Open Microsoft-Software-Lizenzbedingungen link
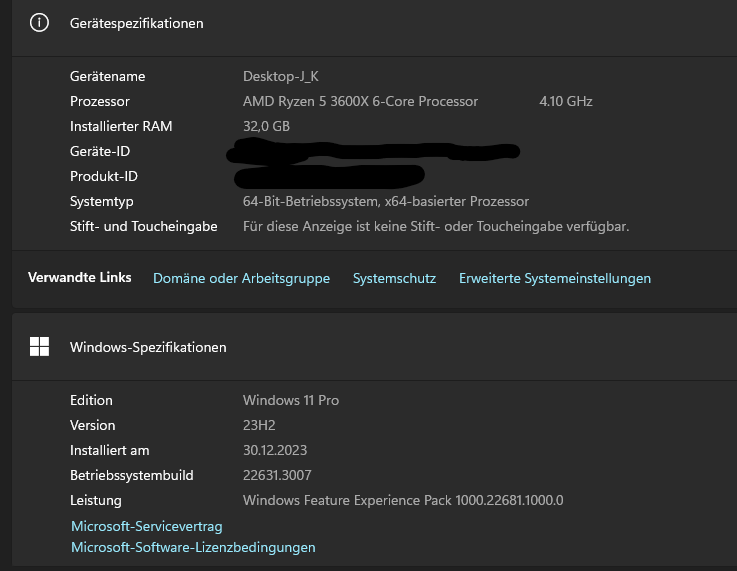737x571 pixels. (x=193, y=548)
